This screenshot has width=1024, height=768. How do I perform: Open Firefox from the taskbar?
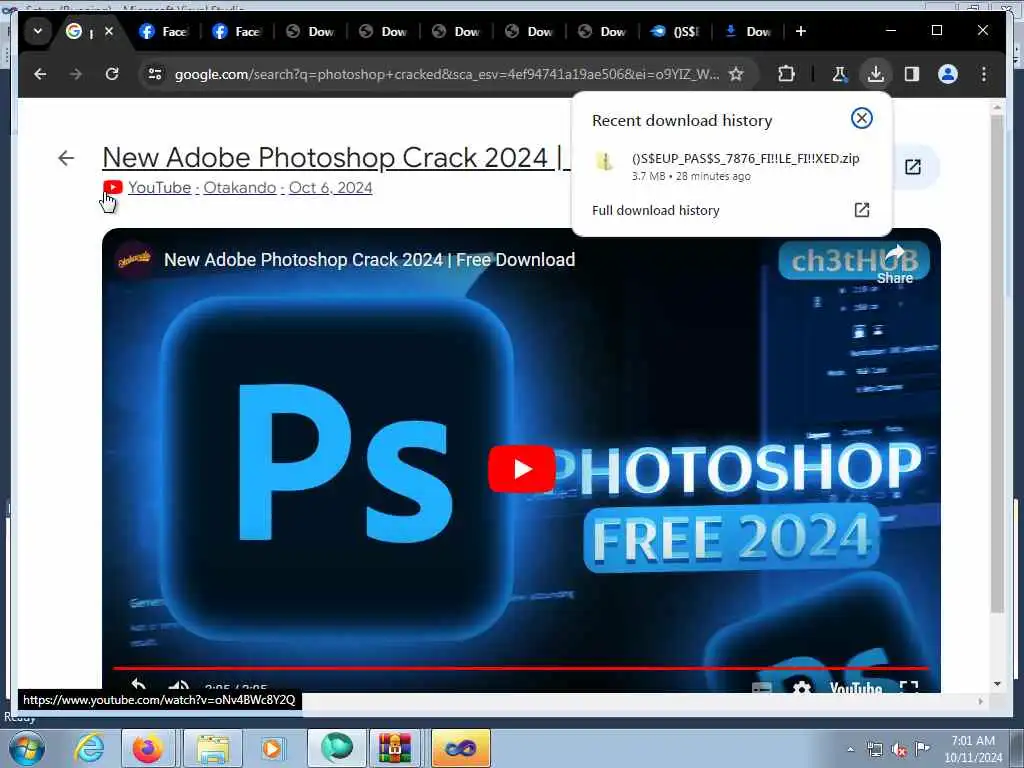[148, 748]
